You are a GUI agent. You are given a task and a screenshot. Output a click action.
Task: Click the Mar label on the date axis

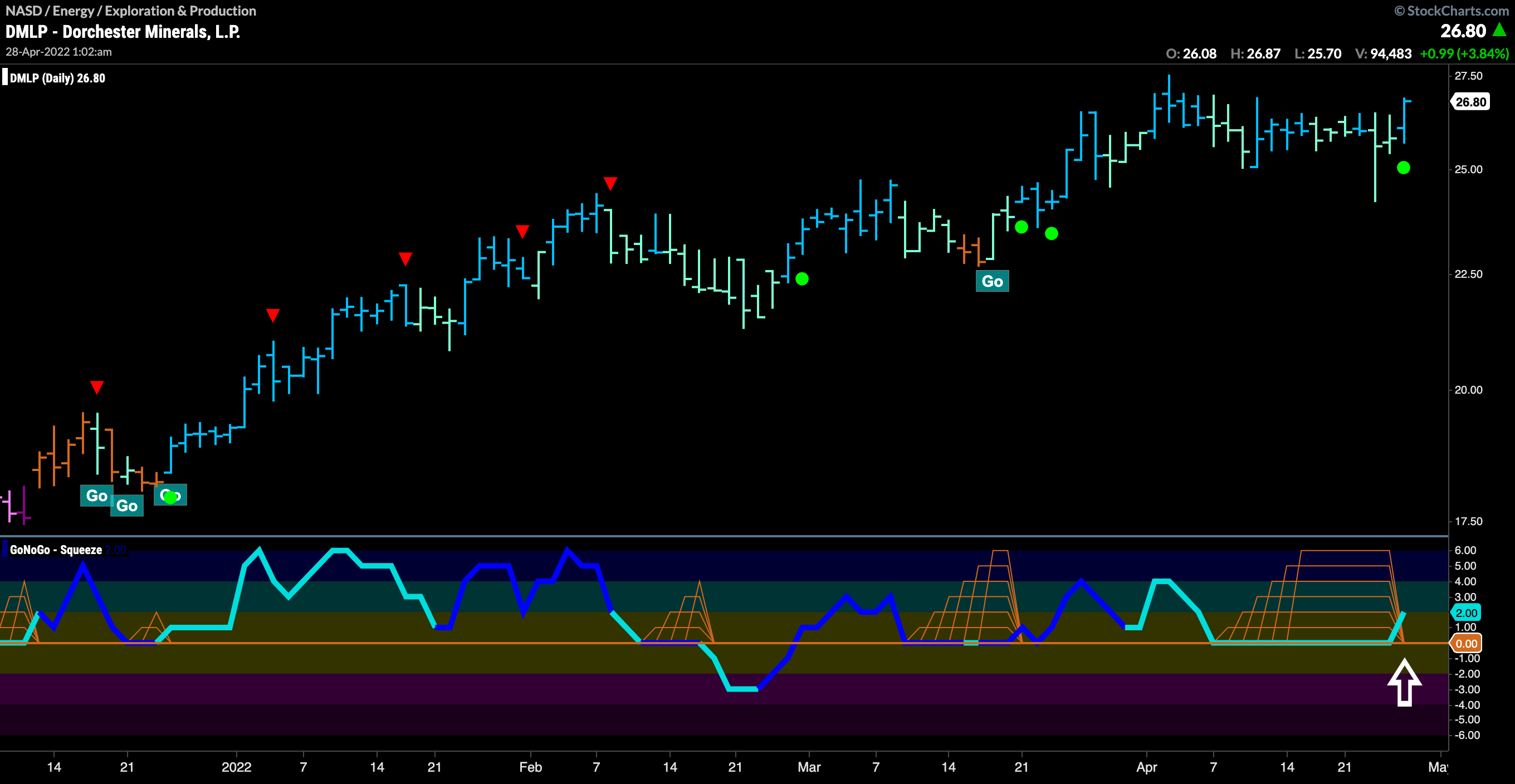809,767
